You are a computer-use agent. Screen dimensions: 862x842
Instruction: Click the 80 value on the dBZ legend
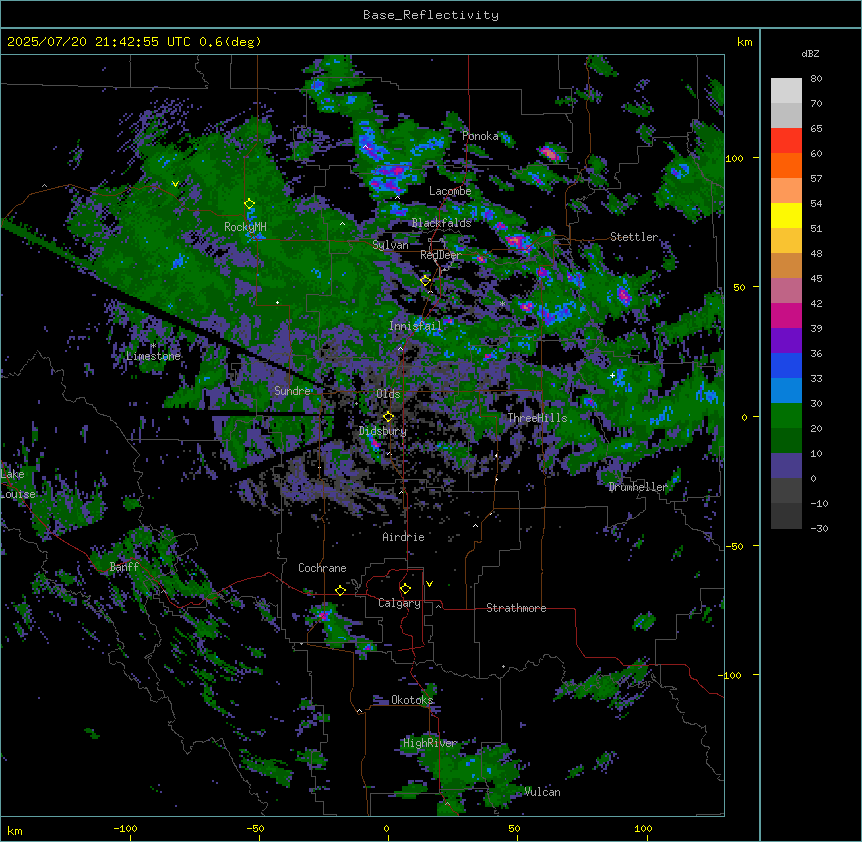[816, 79]
